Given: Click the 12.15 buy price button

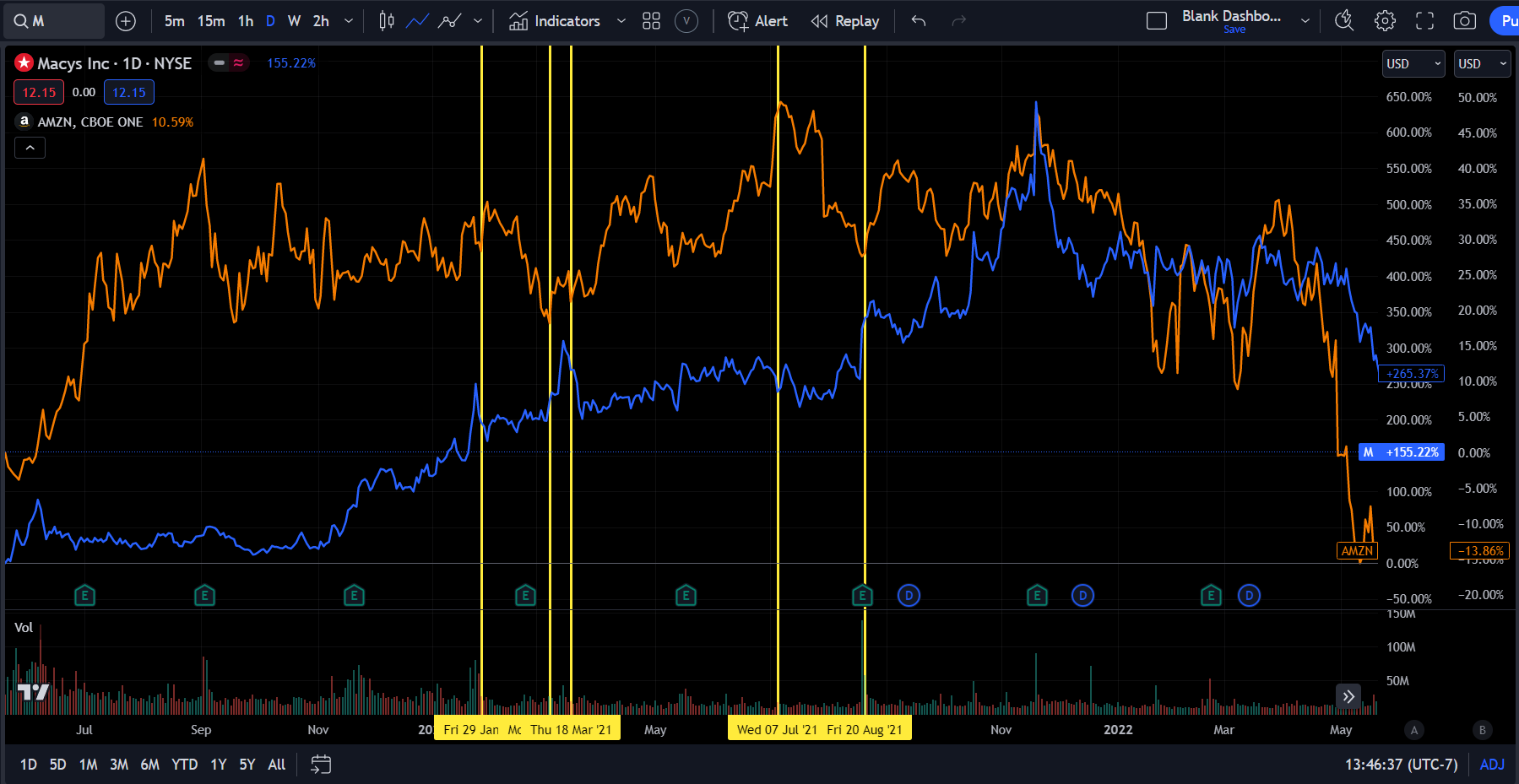Looking at the screenshot, I should pos(129,93).
